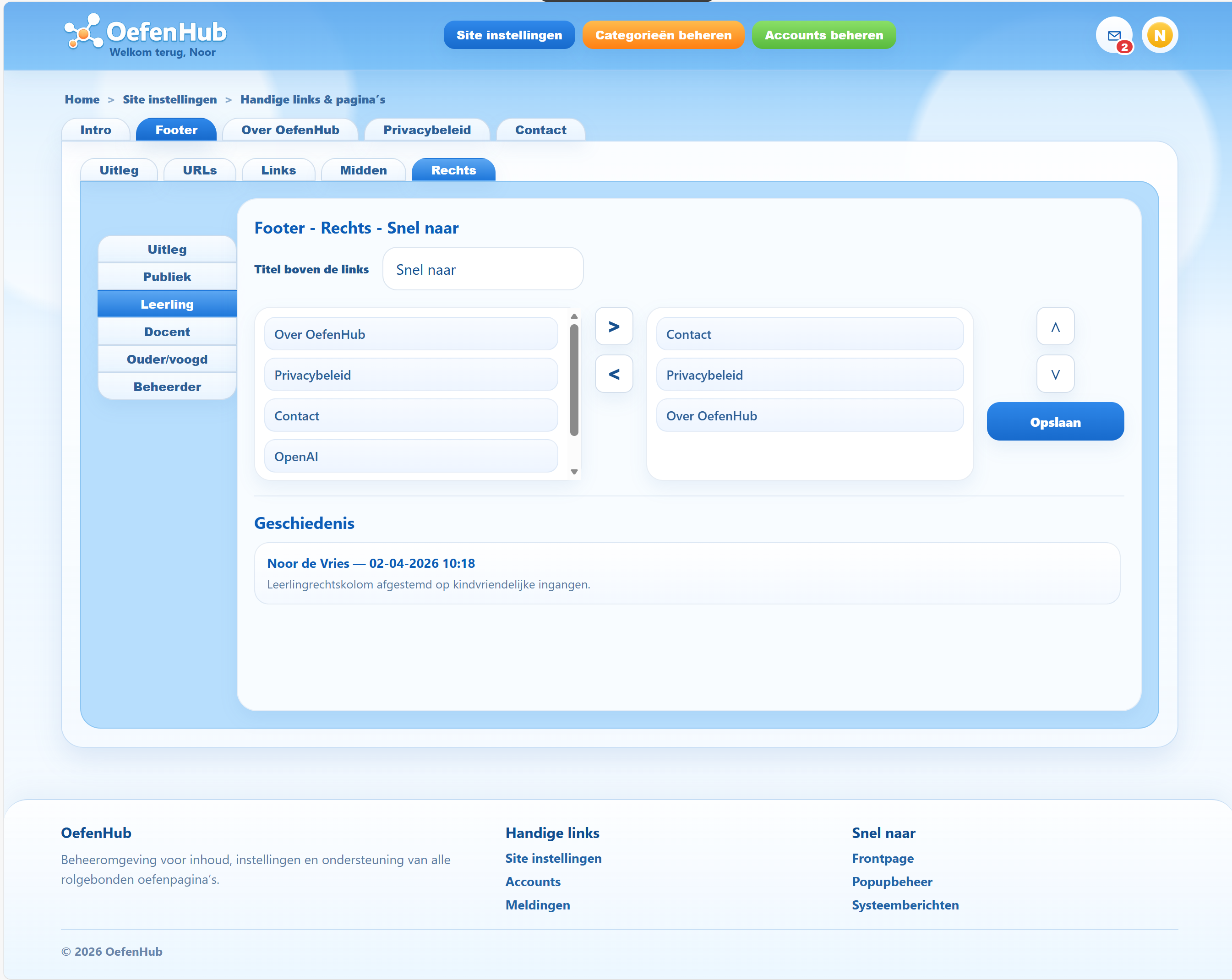Open footer link Systeemberichten
Image resolution: width=1232 pixels, height=980 pixels.
[x=905, y=905]
